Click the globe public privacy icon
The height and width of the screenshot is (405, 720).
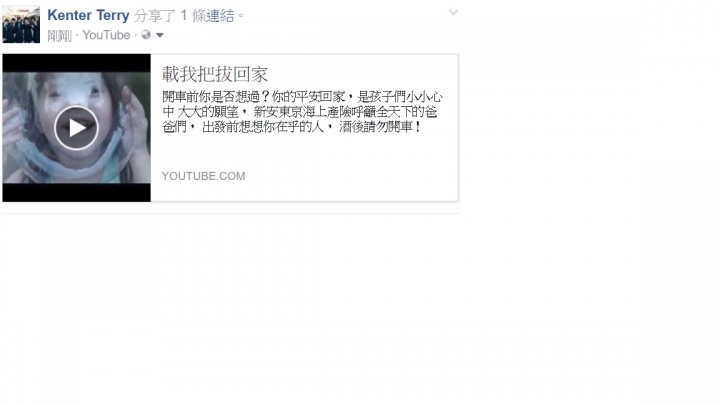point(146,35)
